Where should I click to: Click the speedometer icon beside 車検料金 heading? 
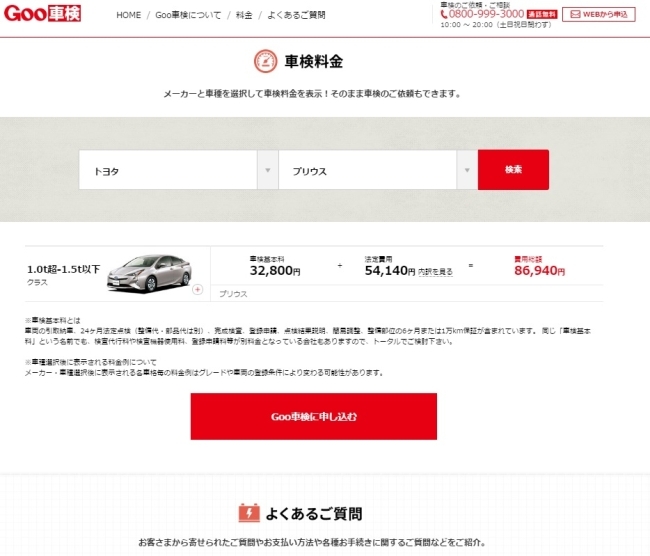click(x=265, y=61)
